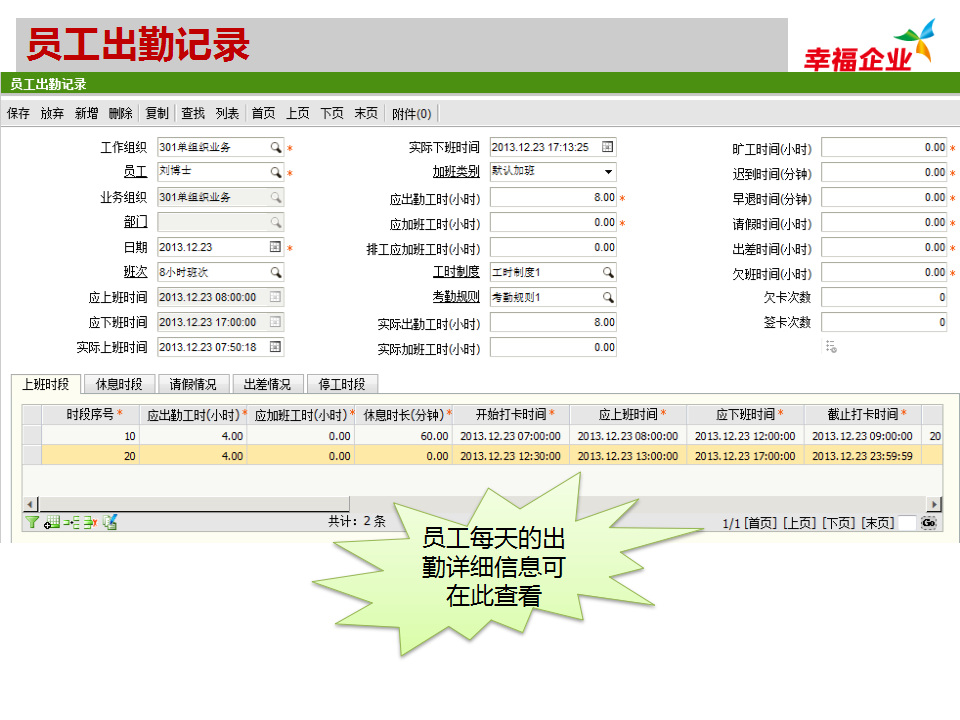
Task: Open the calendar icon for 实际下班时间
Action: (608, 147)
